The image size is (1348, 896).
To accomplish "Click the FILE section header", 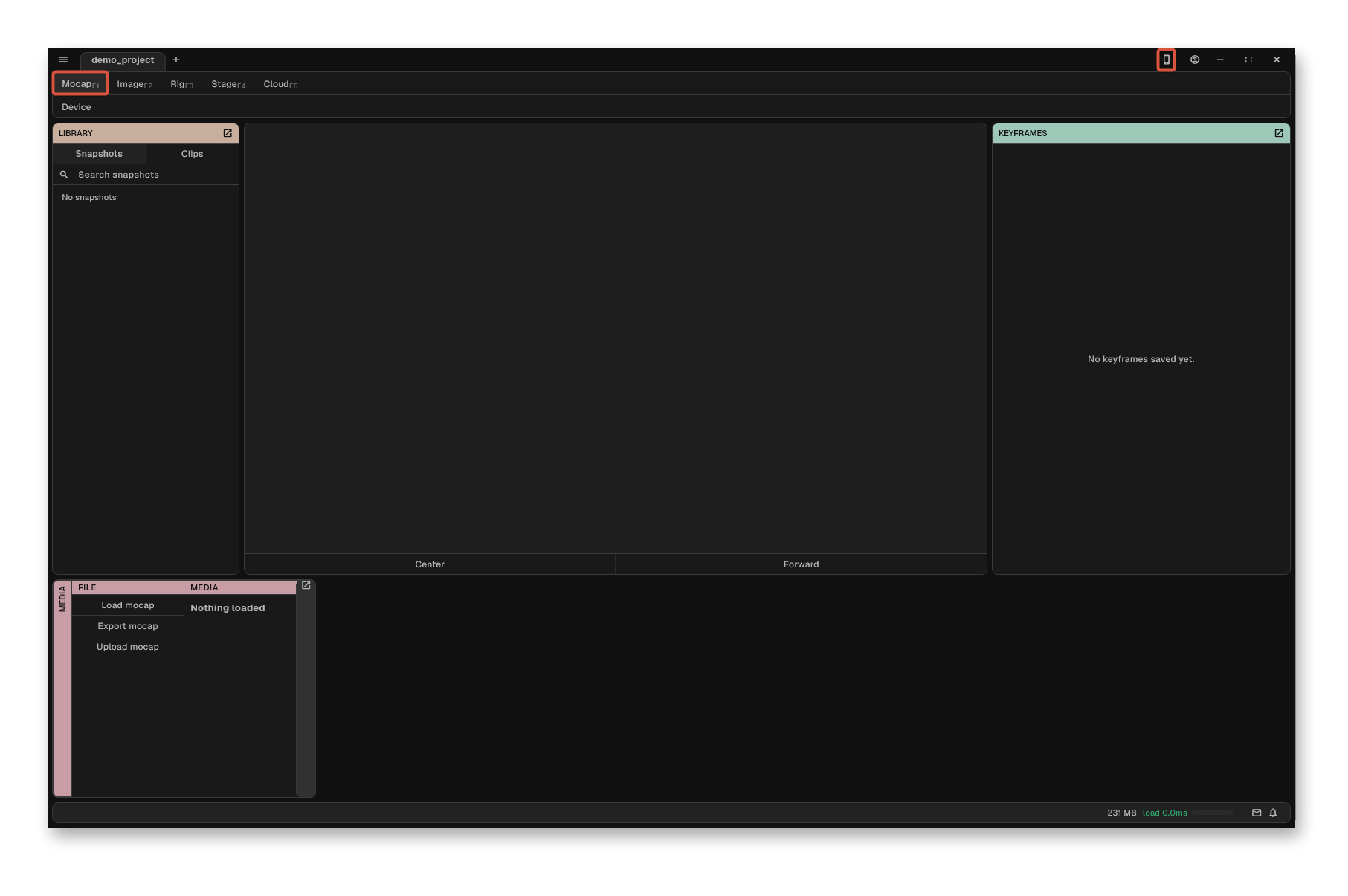I will click(128, 587).
